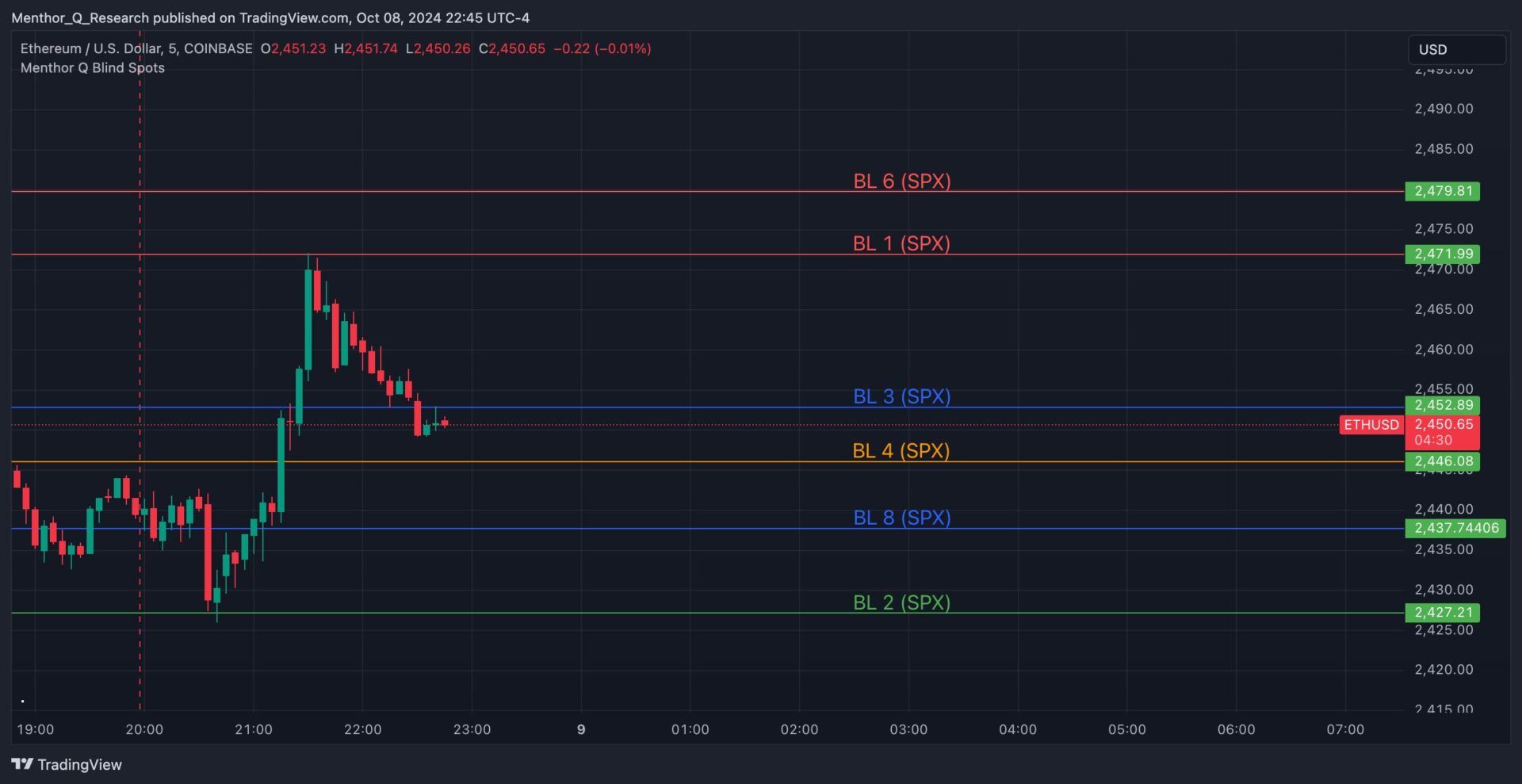Click the O2,451.23 open value
Viewport: 1522px width, 784px height.
[x=293, y=48]
